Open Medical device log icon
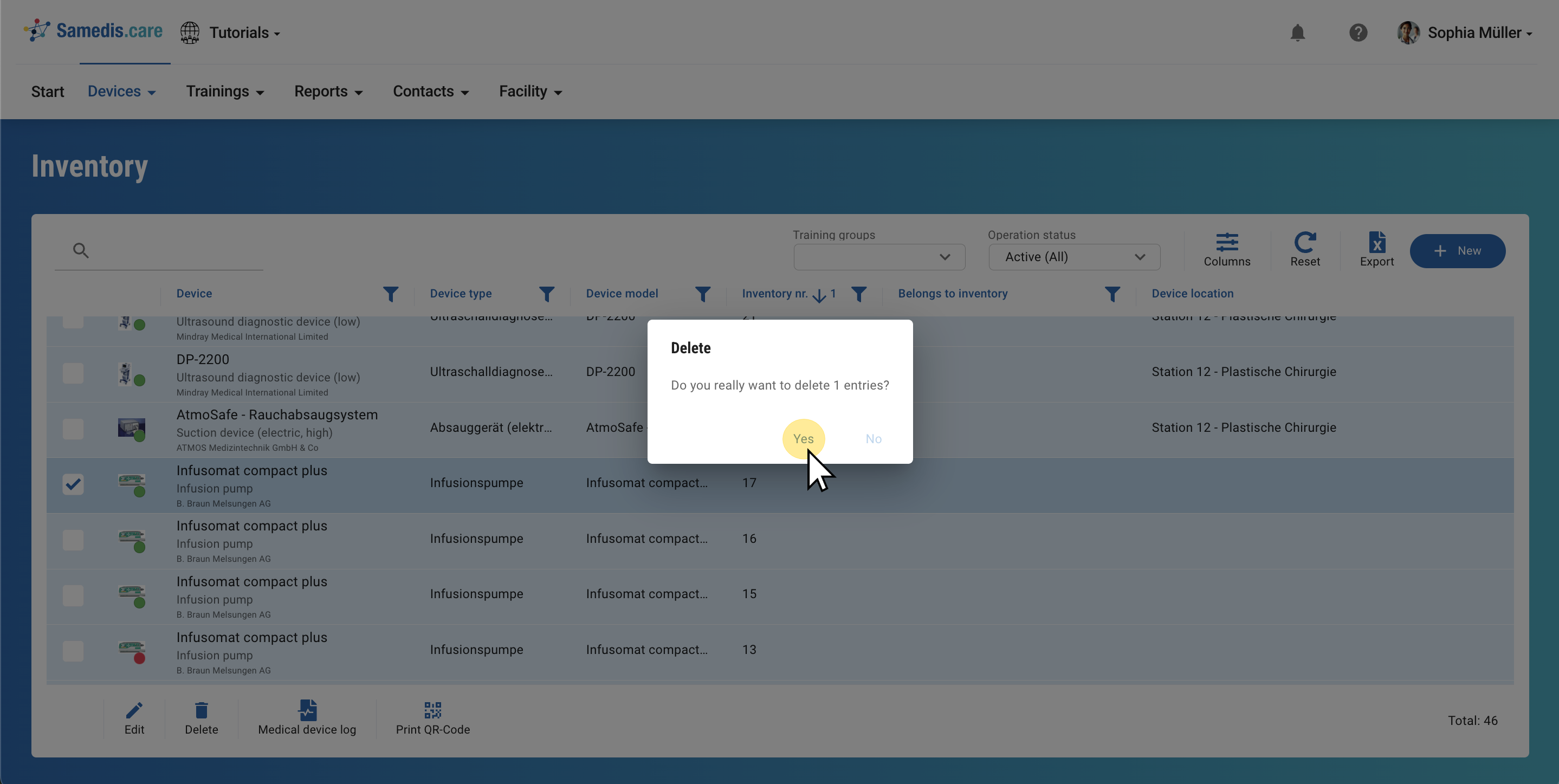 (307, 710)
